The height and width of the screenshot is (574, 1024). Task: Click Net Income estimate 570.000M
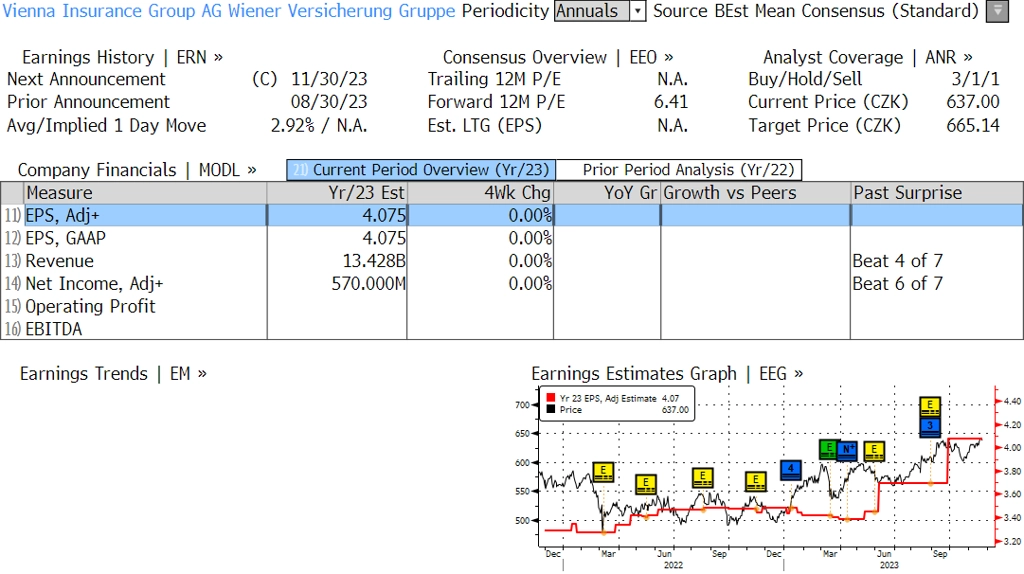pos(368,284)
